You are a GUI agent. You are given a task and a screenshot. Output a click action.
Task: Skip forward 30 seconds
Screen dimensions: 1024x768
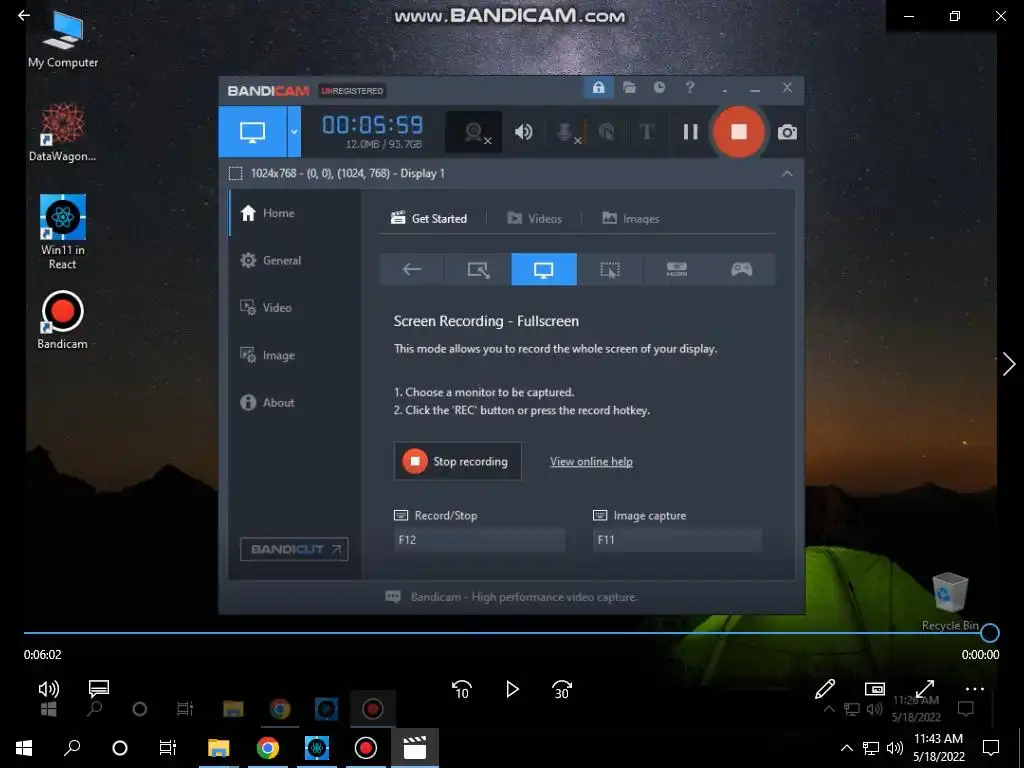coord(562,689)
